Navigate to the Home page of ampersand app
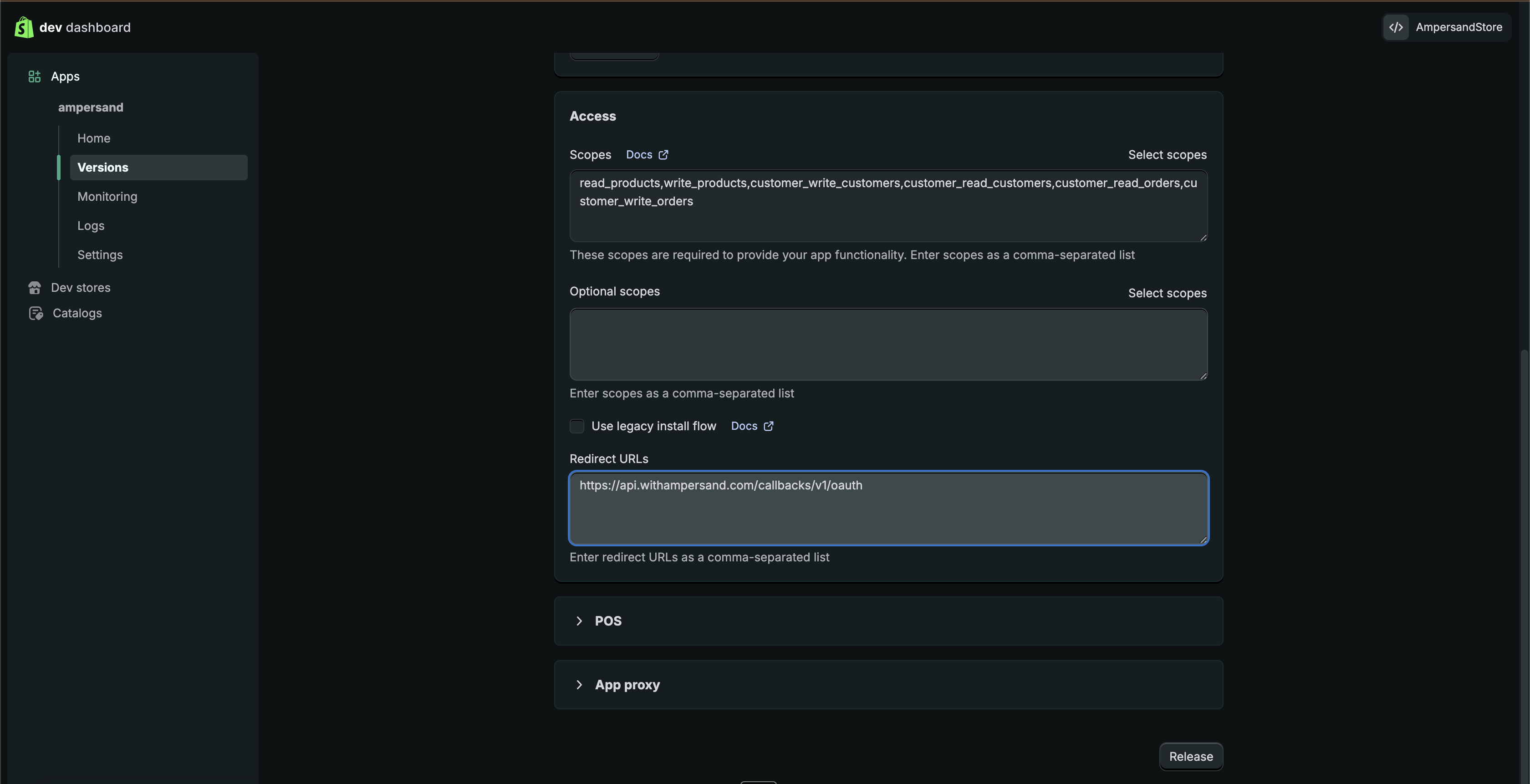1530x784 pixels. tap(93, 138)
